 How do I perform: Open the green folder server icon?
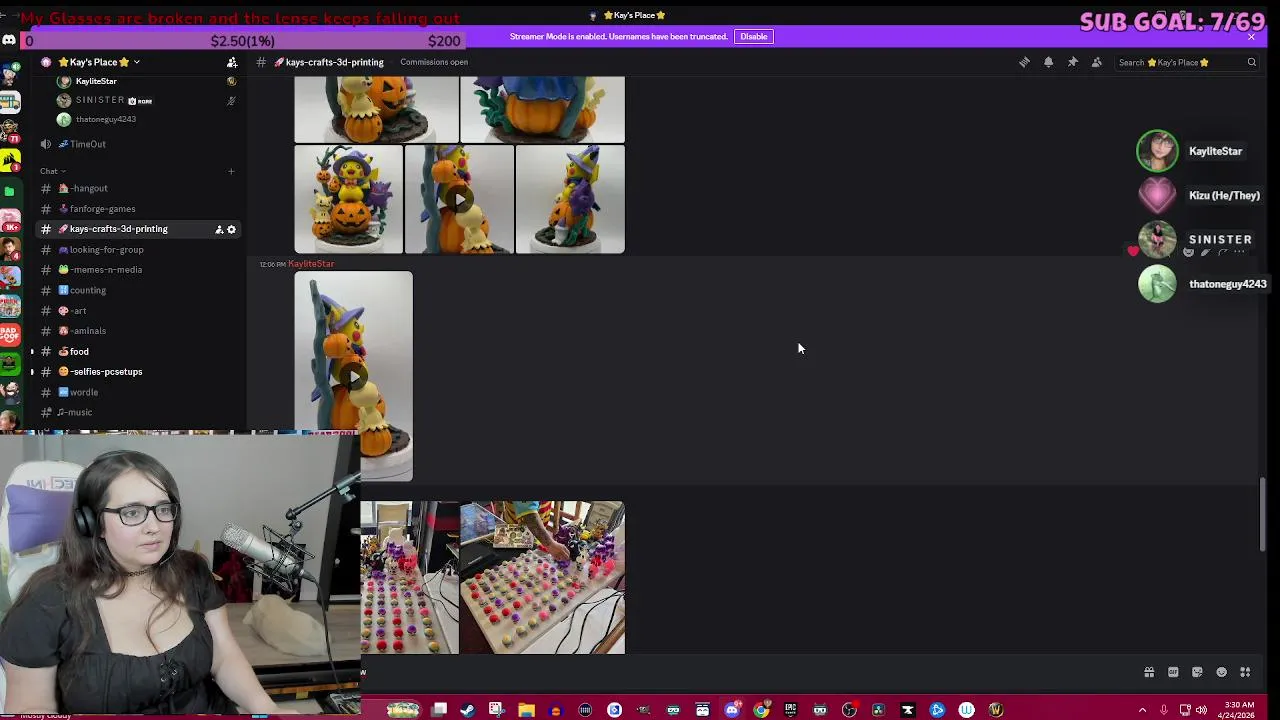pyautogui.click(x=10, y=191)
